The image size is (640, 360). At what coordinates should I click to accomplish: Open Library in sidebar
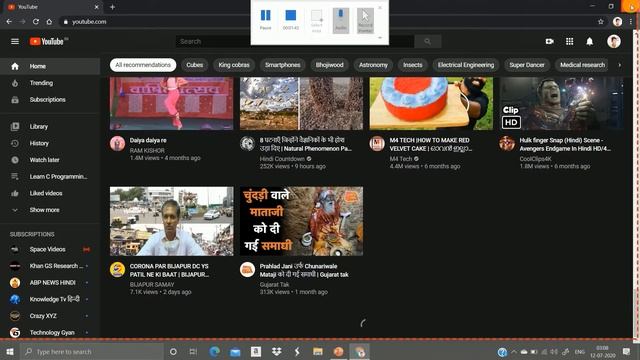50,127
